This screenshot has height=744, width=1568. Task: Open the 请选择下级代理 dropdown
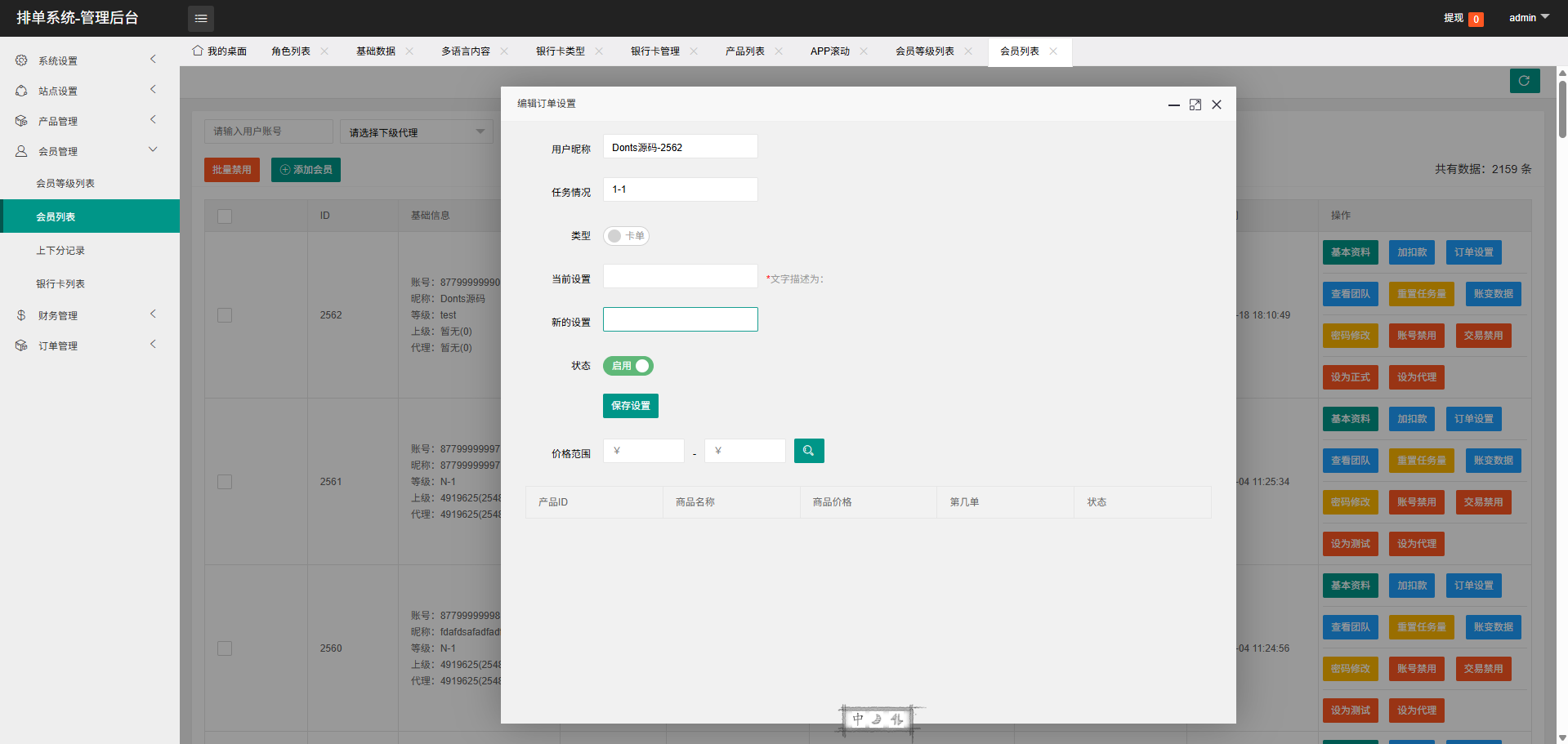(x=416, y=132)
